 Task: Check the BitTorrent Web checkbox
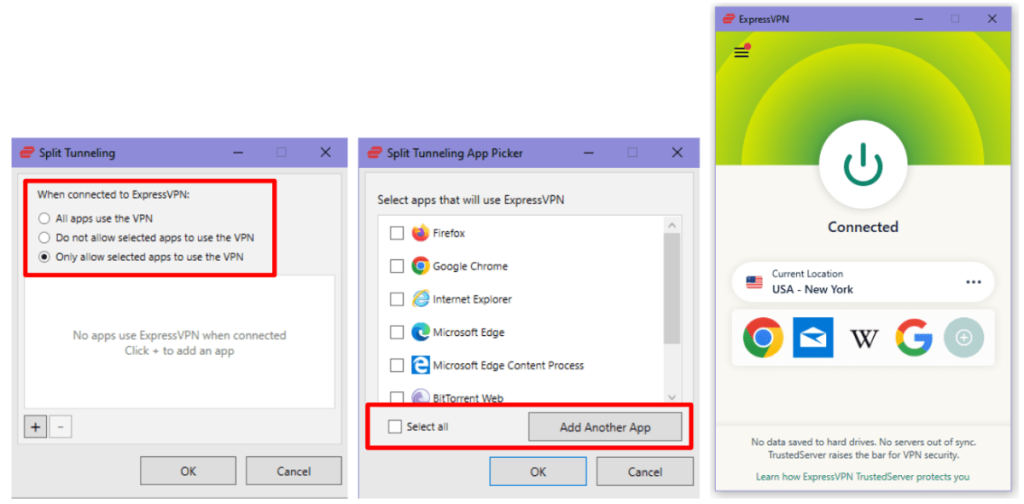396,396
